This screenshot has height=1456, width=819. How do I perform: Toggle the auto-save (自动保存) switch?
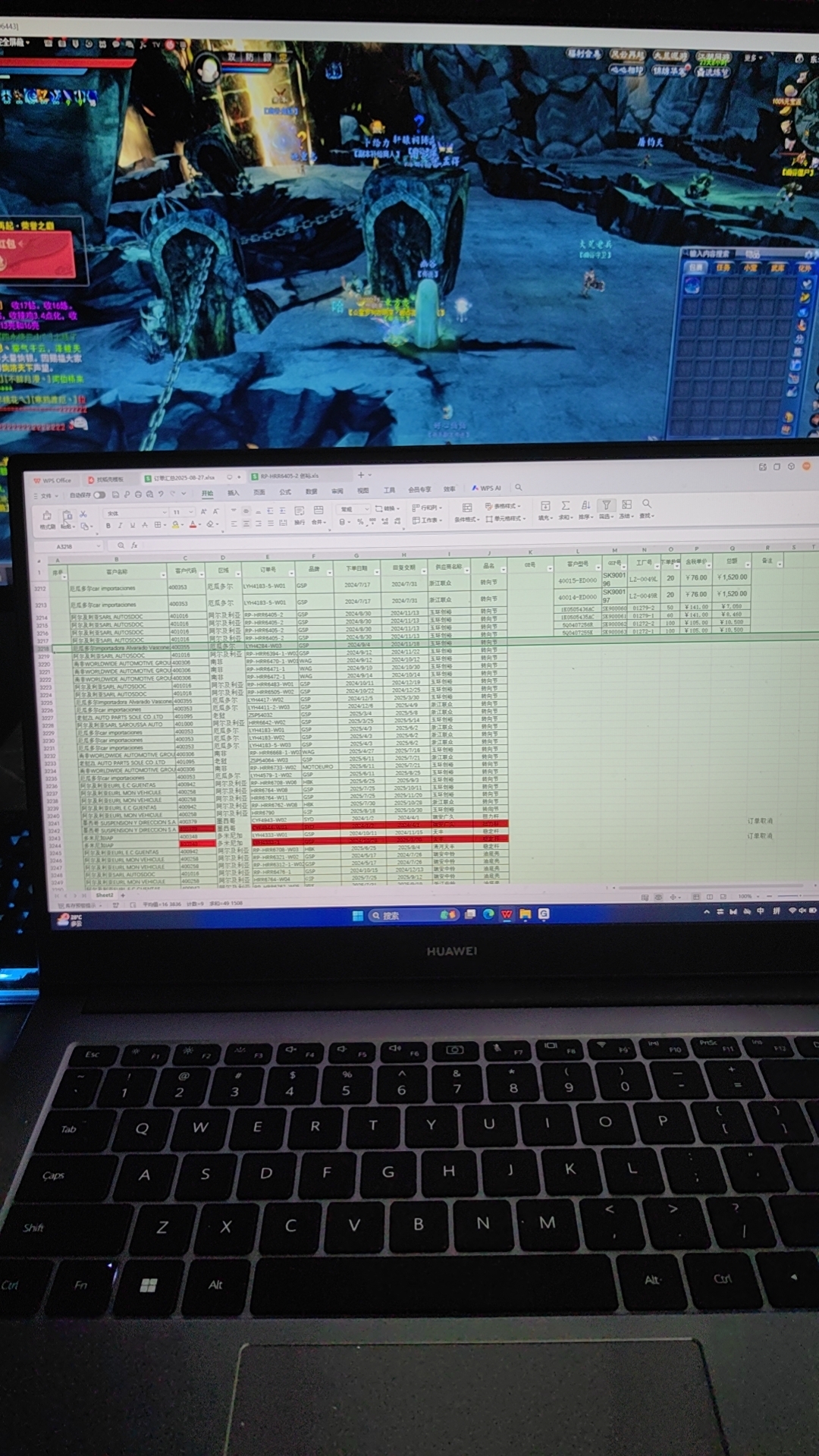99,495
